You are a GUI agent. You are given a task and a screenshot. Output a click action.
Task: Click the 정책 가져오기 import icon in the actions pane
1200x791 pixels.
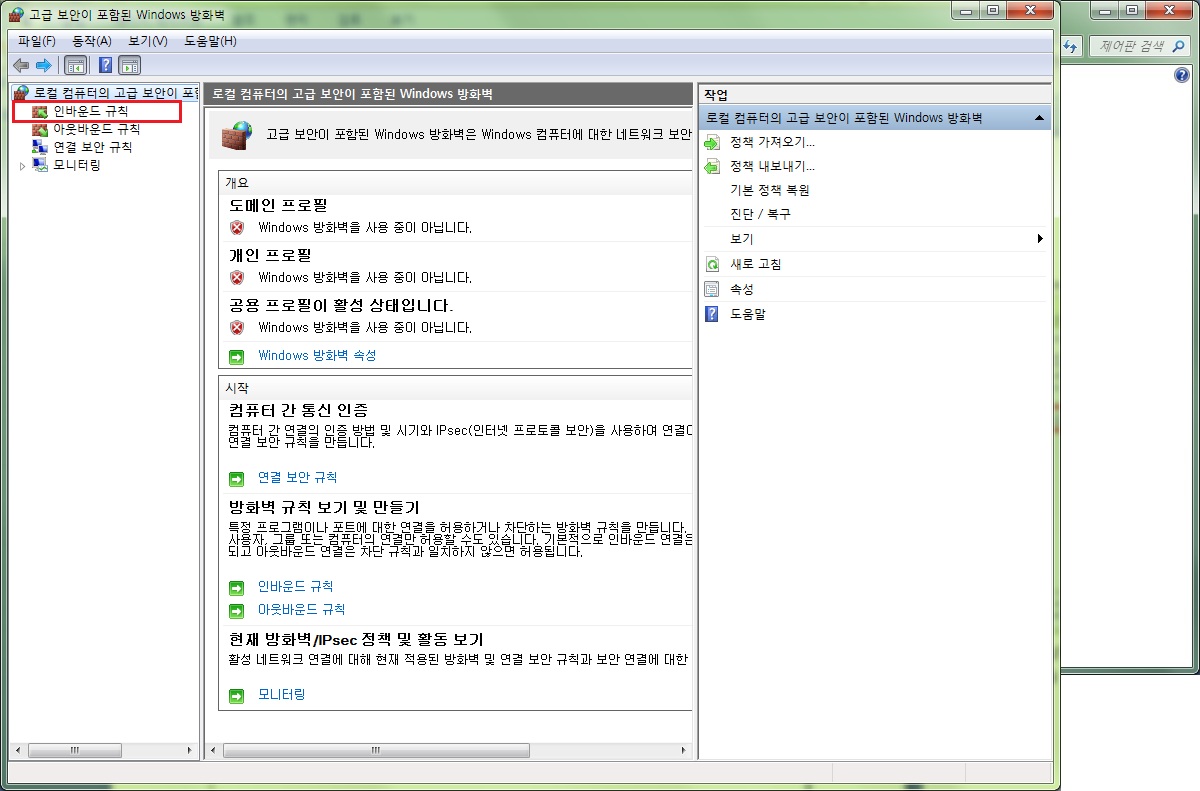[x=712, y=143]
